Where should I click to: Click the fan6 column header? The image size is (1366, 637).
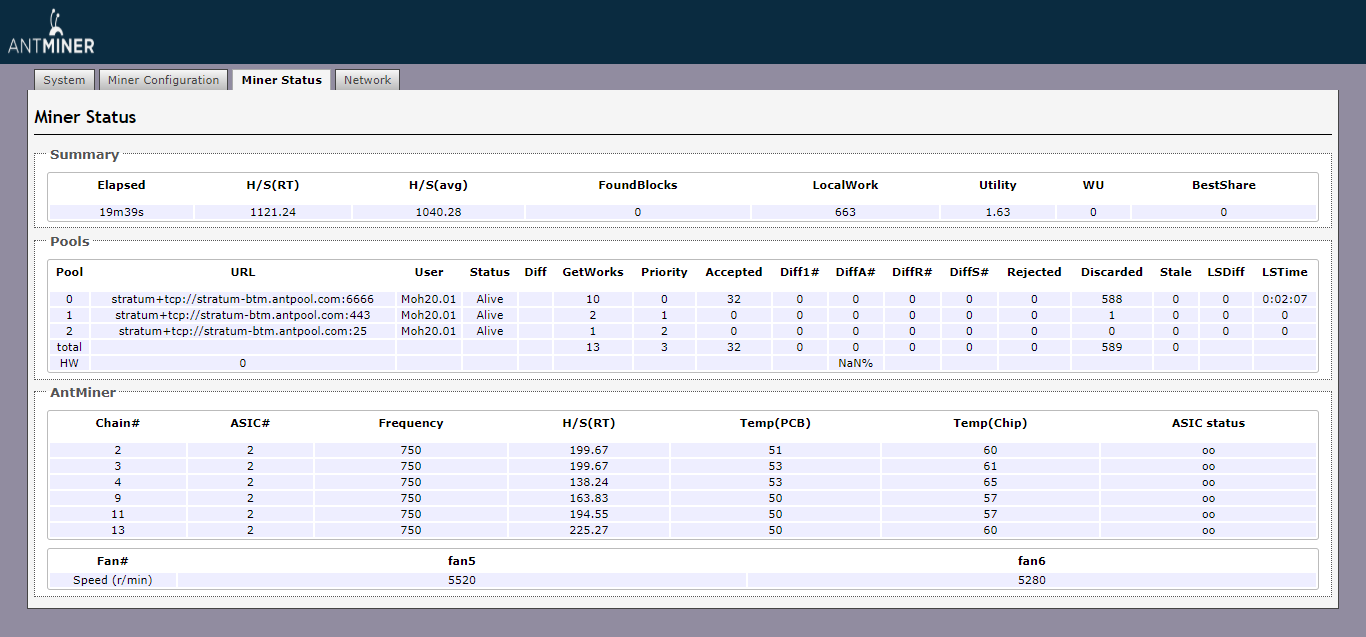[x=1032, y=561]
